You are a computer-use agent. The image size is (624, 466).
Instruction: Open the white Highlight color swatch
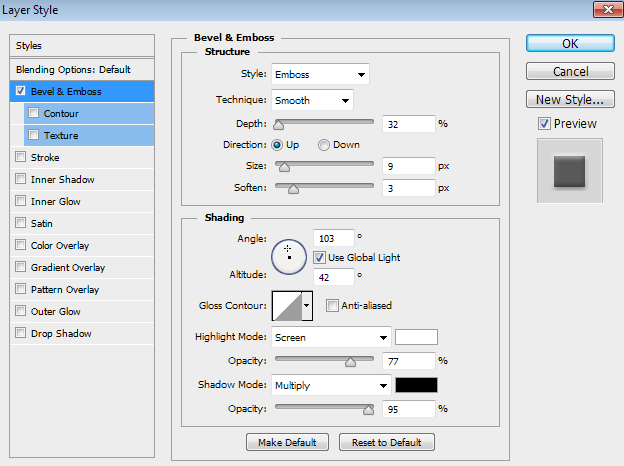(x=416, y=337)
